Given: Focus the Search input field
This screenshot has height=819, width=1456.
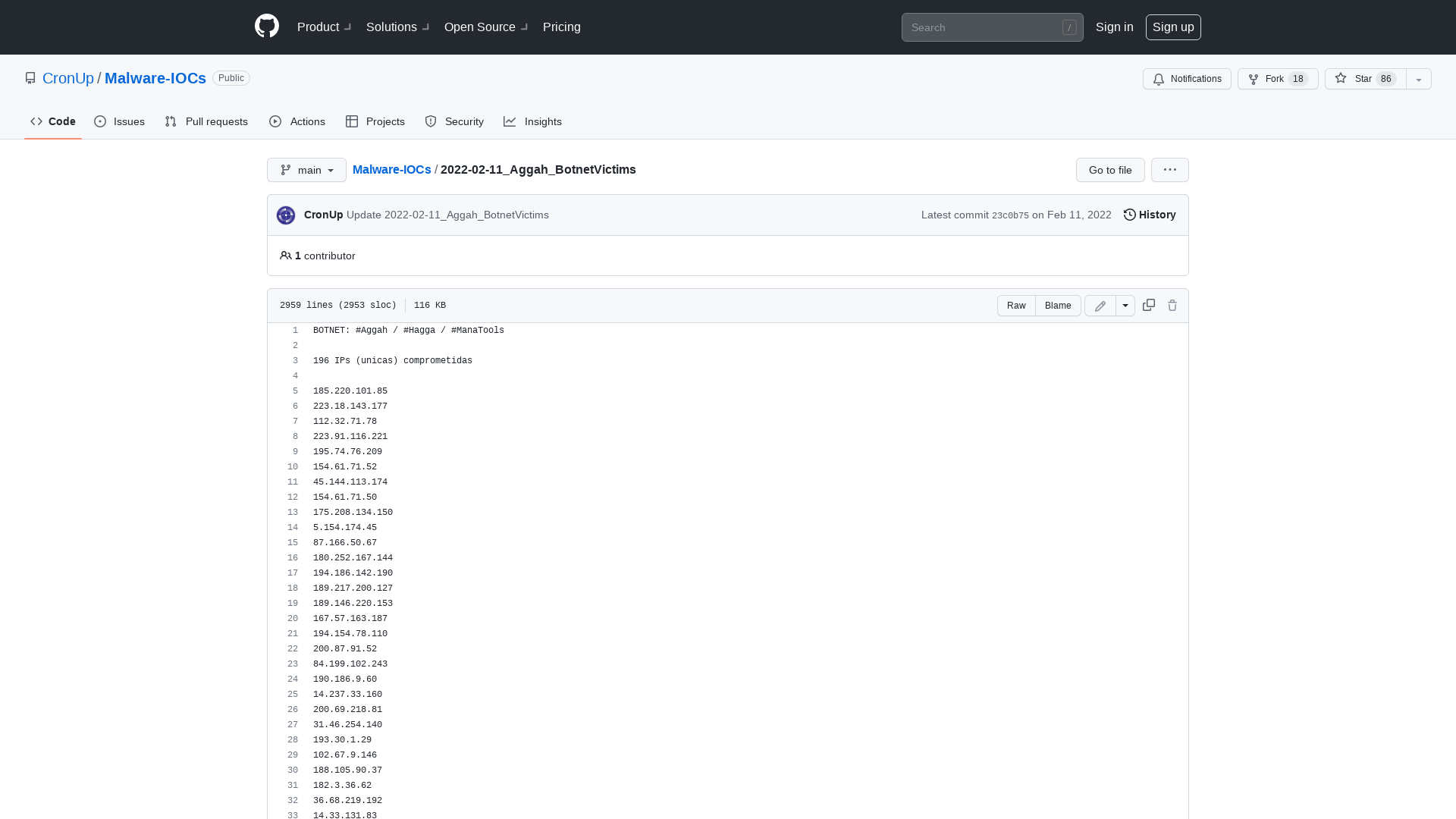Looking at the screenshot, I should coord(992,27).
